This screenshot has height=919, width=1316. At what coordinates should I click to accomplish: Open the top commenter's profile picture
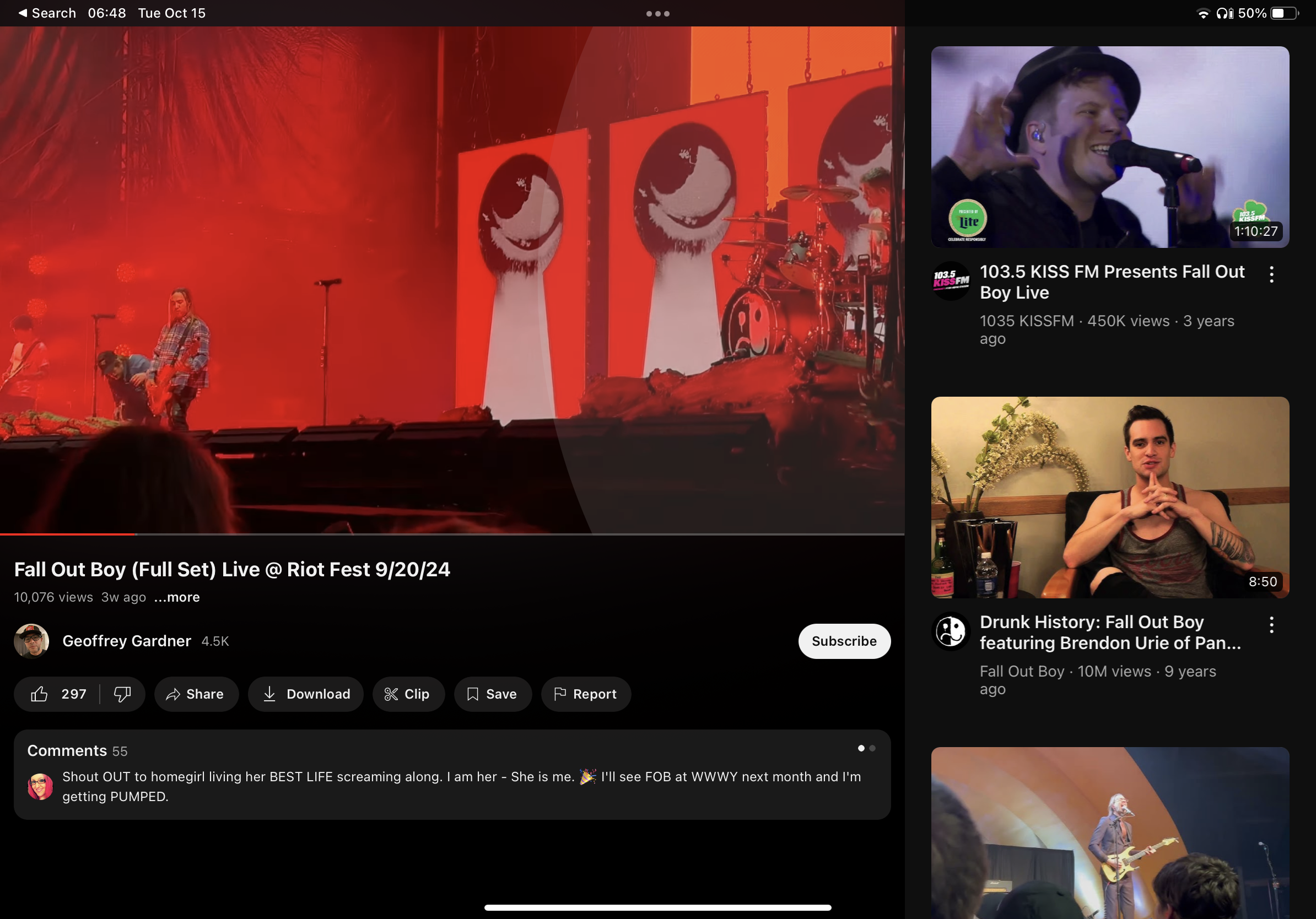(x=40, y=786)
